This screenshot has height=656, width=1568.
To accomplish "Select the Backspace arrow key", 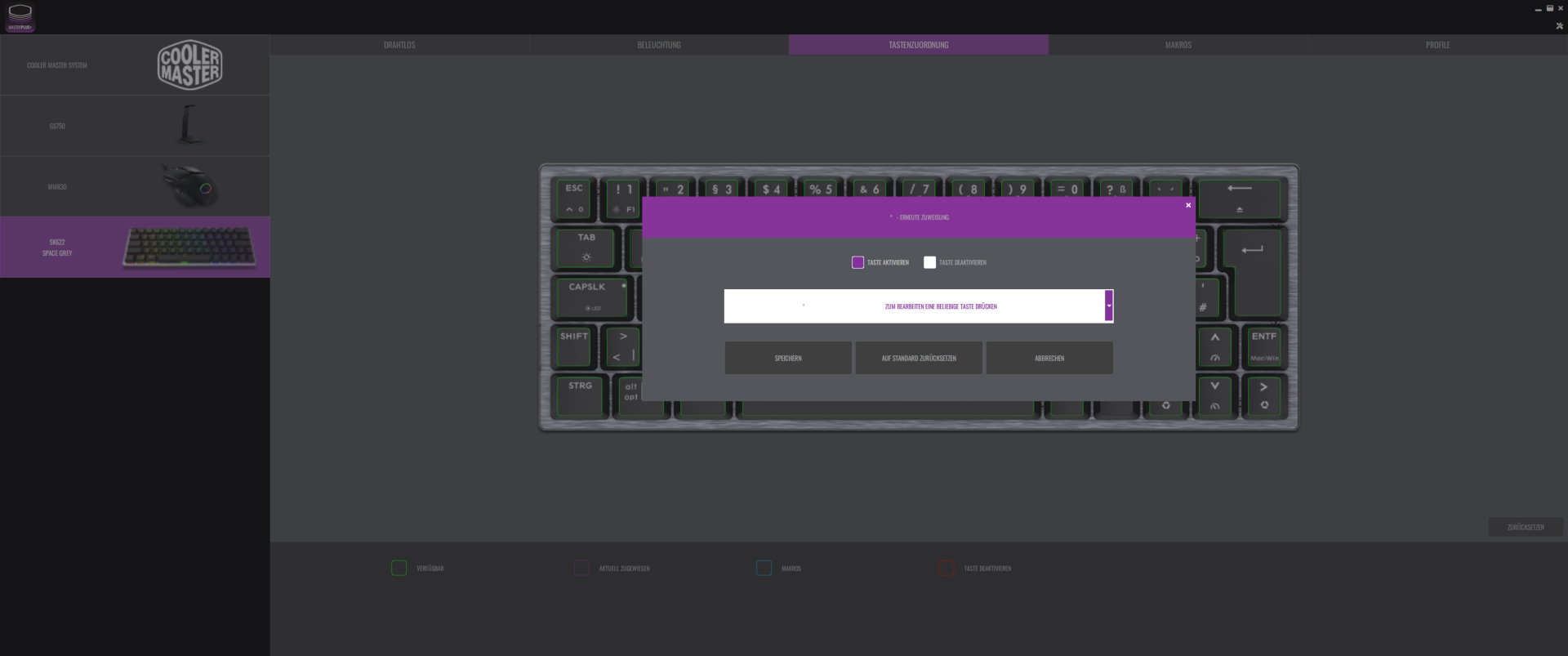I will pos(1239,199).
